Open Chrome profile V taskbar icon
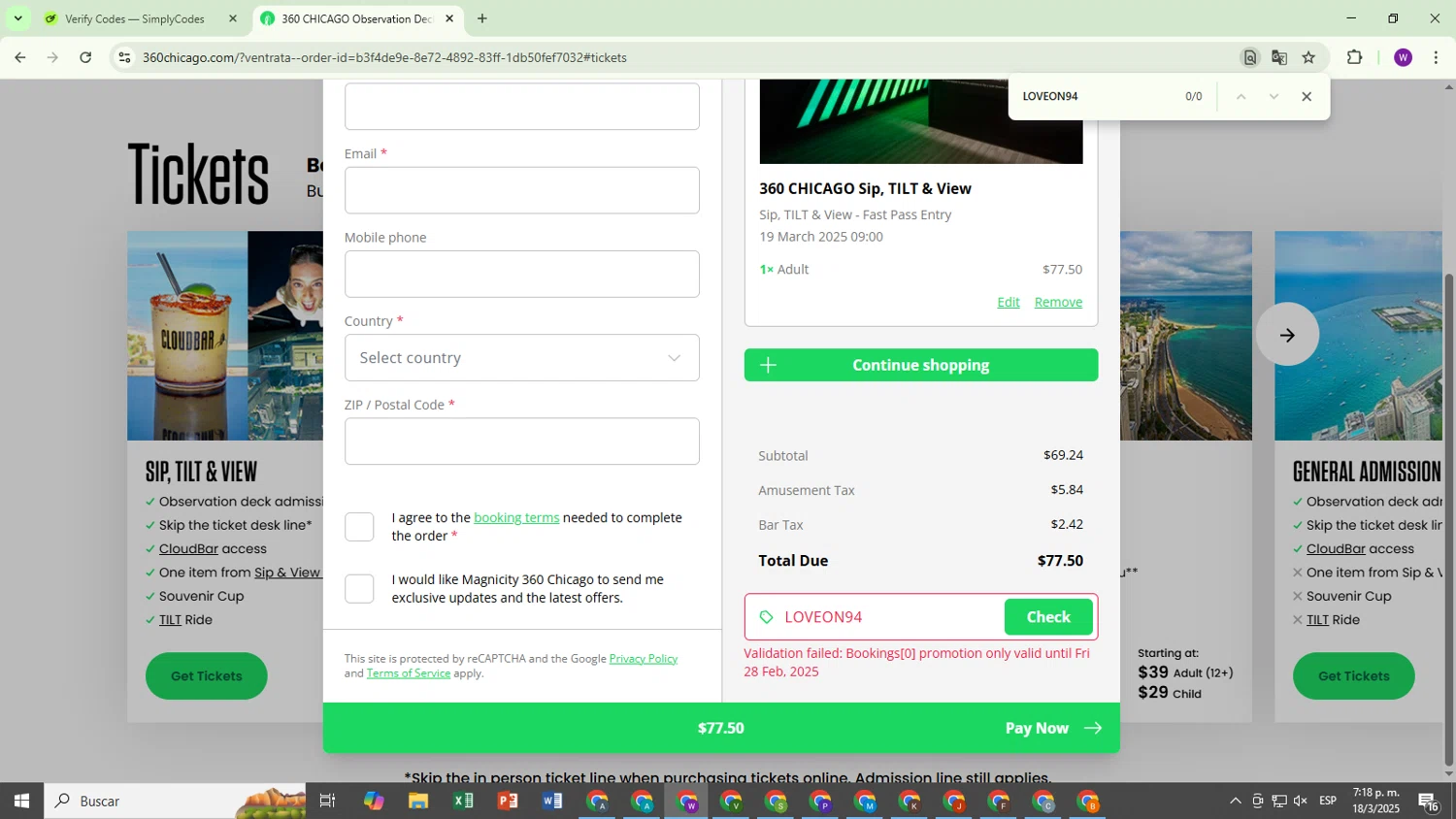Viewport: 1456px width, 819px height. (732, 802)
